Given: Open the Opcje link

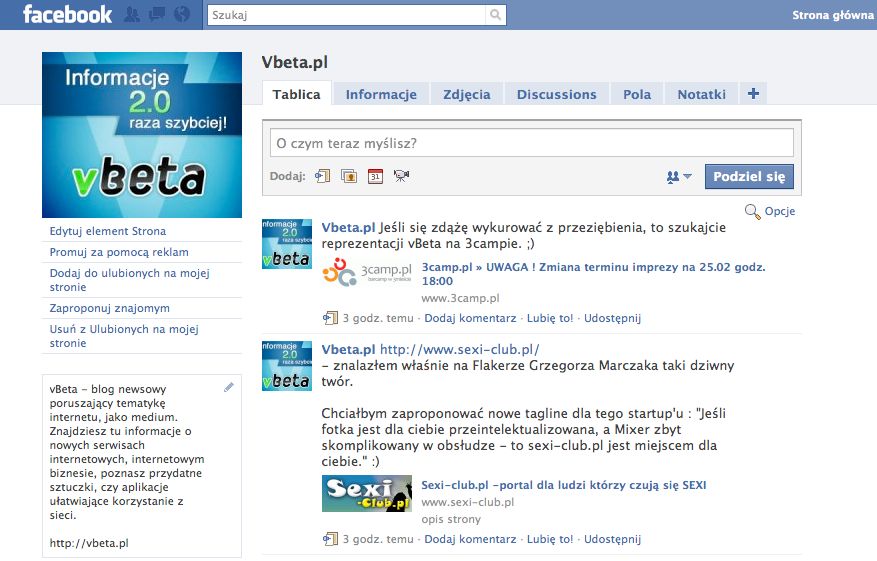Looking at the screenshot, I should tap(780, 211).
